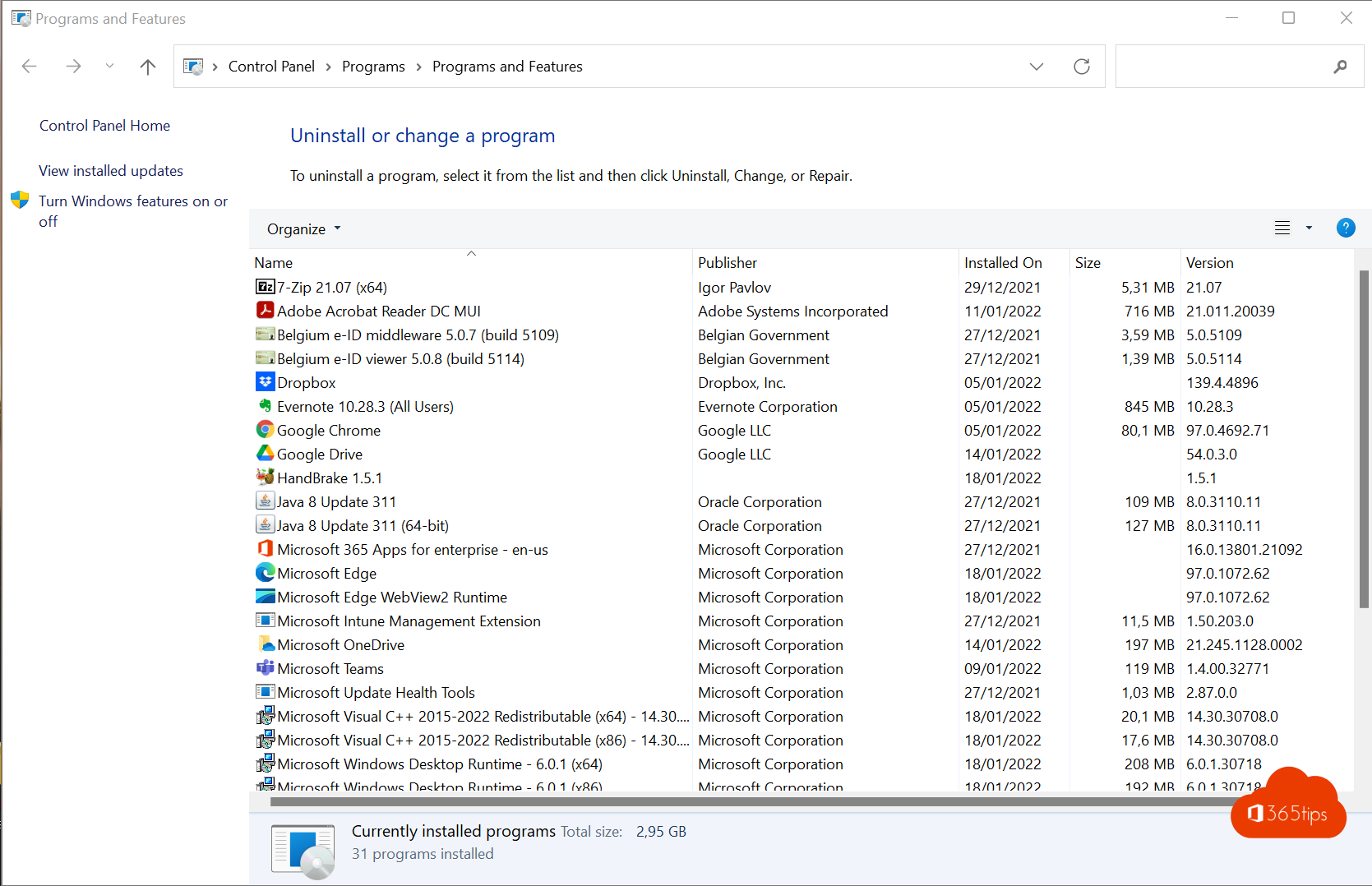Click version 21.245.1128.0002 cell
The height and width of the screenshot is (886, 1372).
click(1244, 645)
